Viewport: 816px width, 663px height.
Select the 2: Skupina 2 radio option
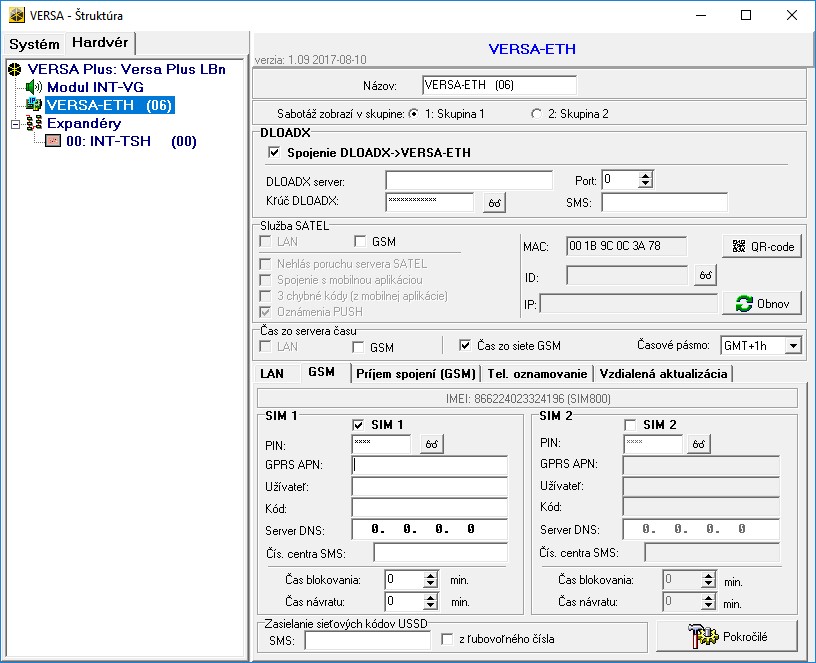coord(536,113)
